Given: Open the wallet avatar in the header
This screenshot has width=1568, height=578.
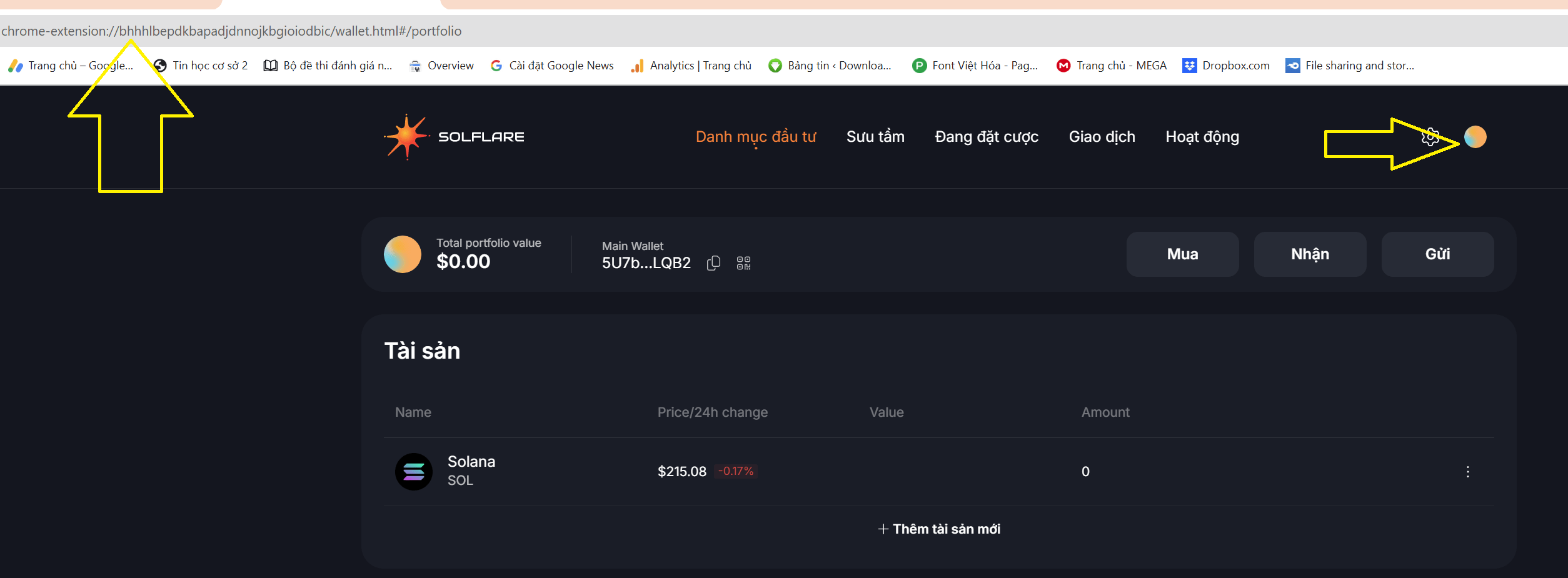Looking at the screenshot, I should (1475, 137).
